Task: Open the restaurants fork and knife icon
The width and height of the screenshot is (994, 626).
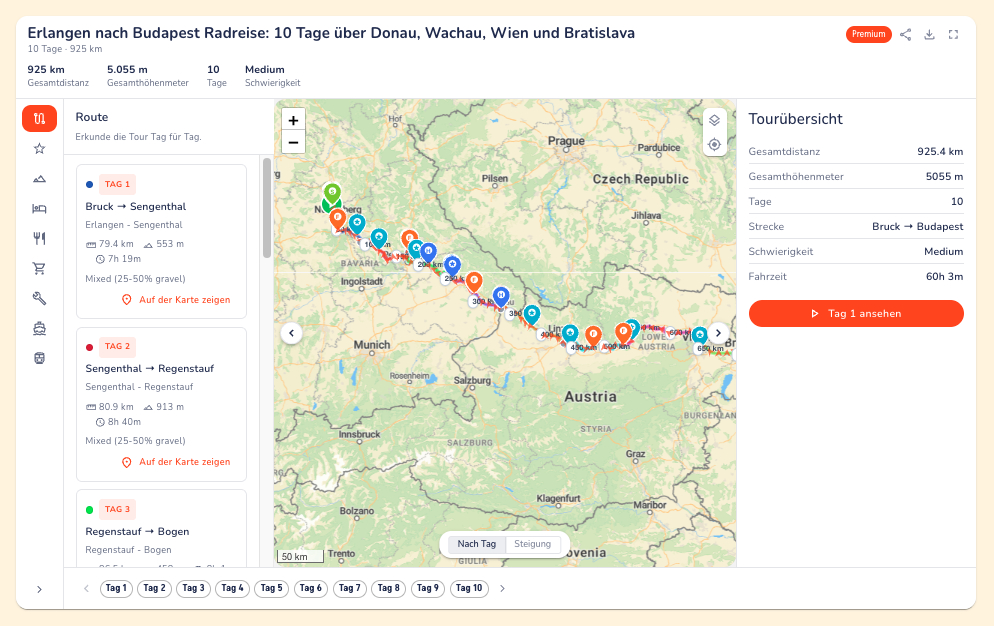Action: click(39, 238)
